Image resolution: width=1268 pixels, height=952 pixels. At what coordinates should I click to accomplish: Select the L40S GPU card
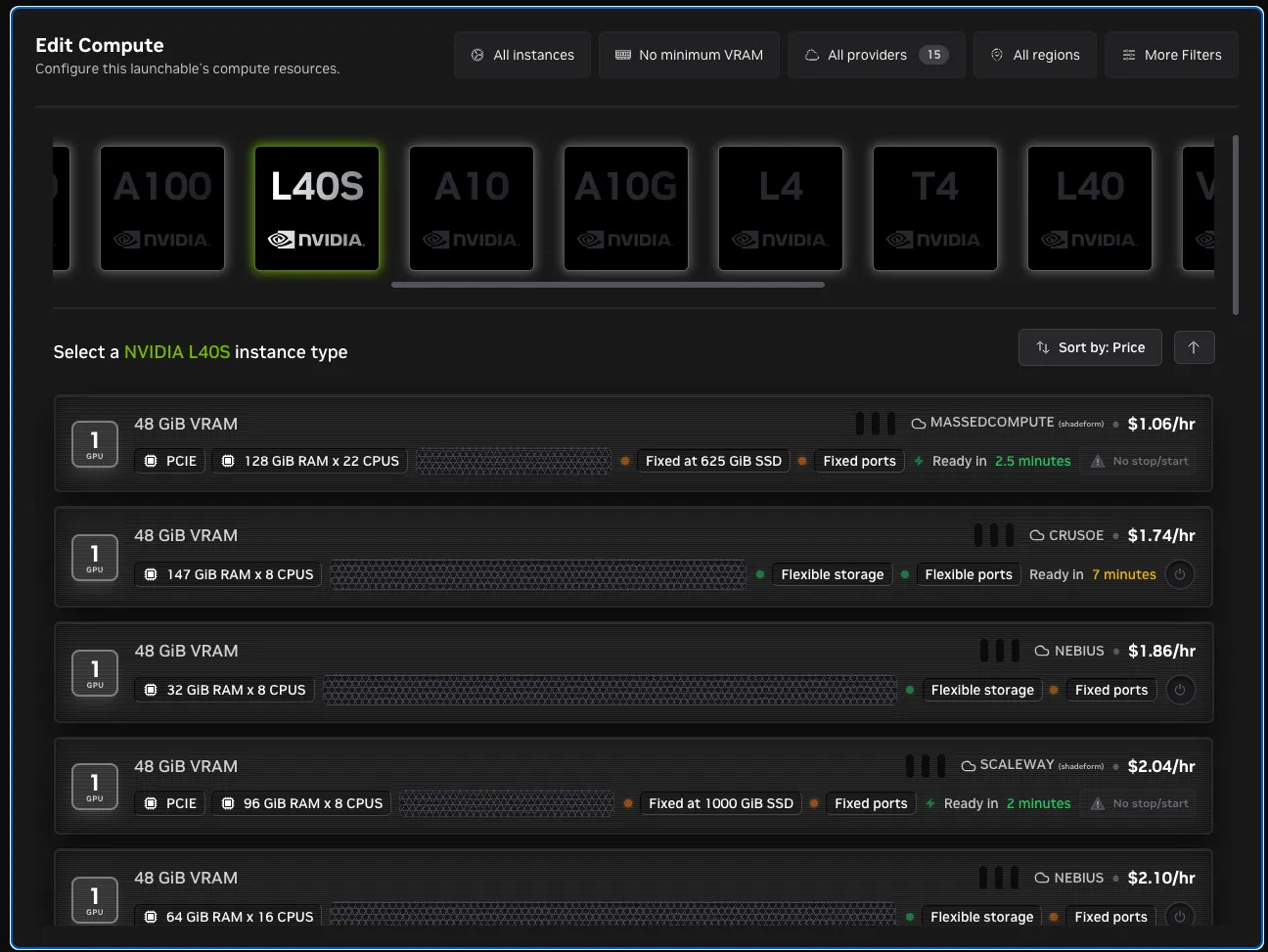pyautogui.click(x=317, y=208)
